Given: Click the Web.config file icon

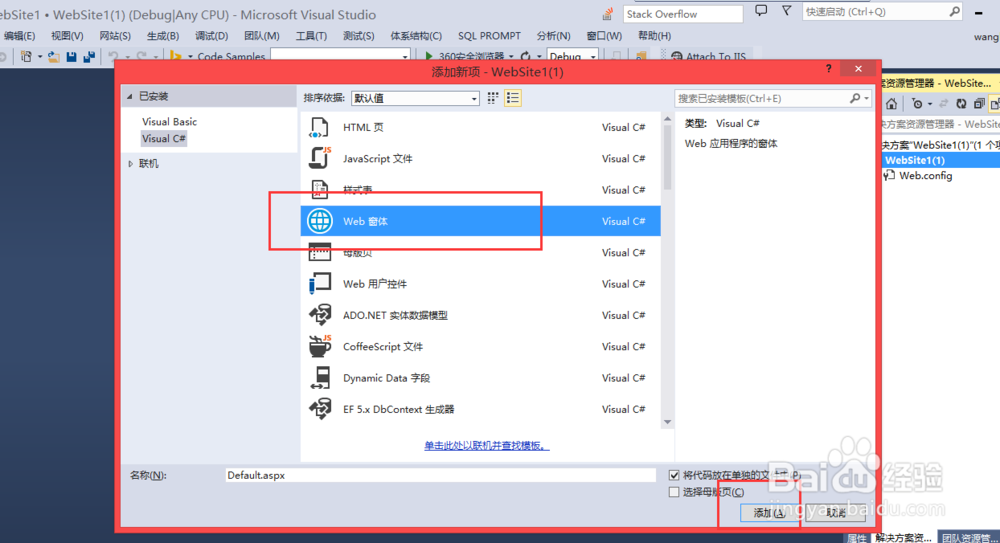Looking at the screenshot, I should point(890,175).
